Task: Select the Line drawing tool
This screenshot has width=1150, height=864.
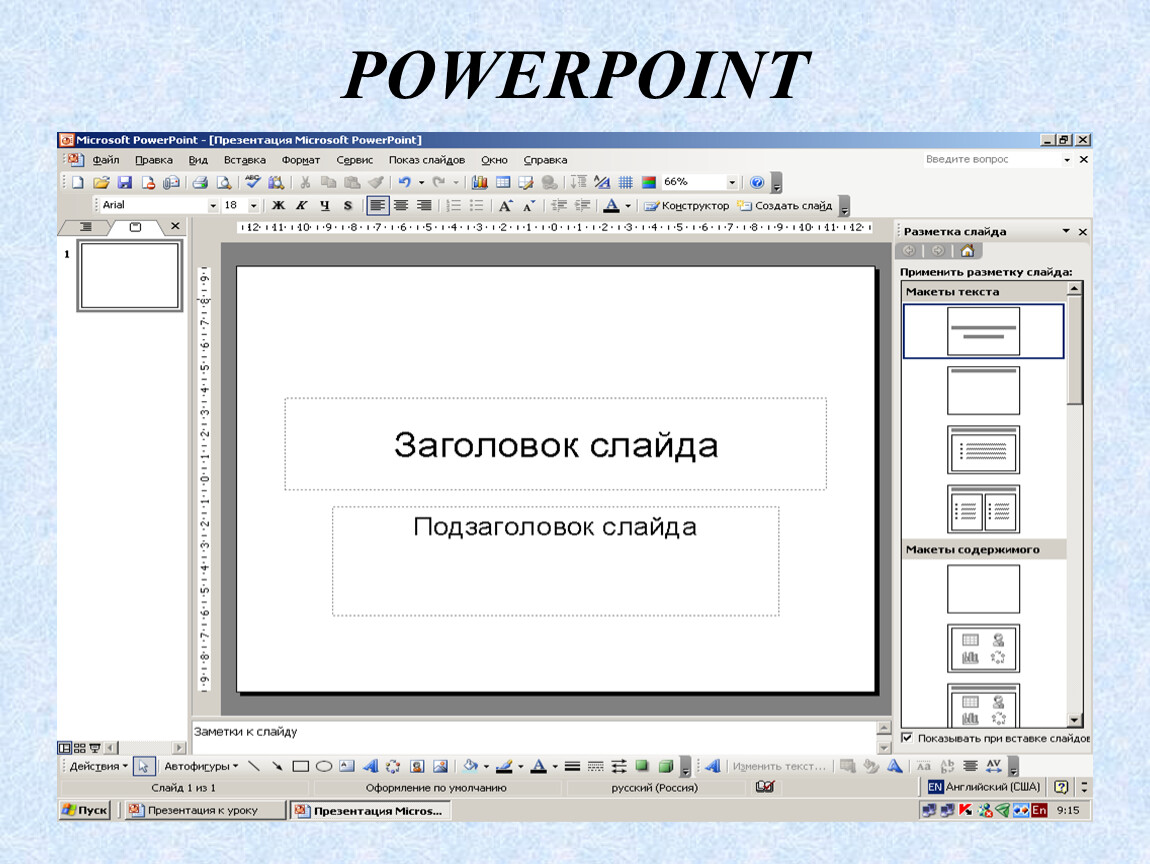Action: click(x=254, y=766)
